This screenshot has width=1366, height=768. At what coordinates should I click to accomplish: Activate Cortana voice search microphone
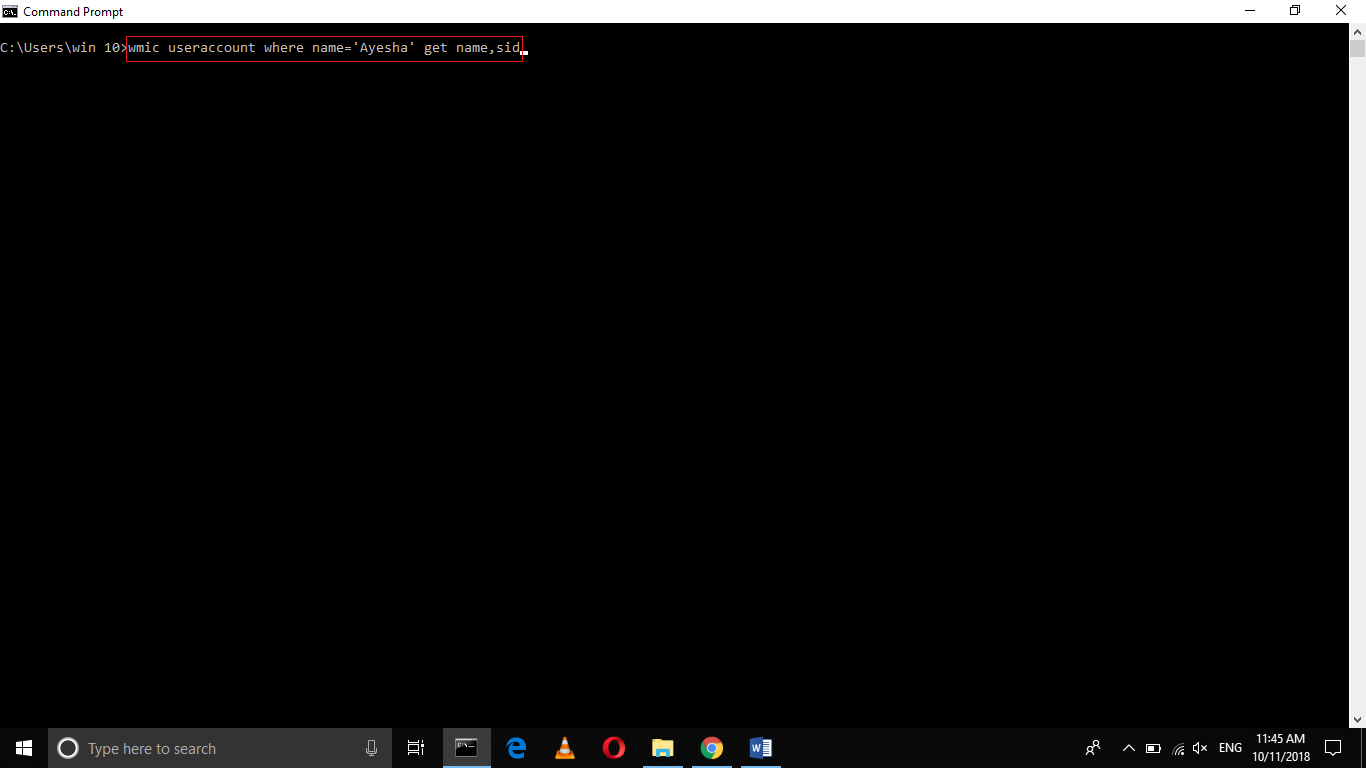pos(371,747)
